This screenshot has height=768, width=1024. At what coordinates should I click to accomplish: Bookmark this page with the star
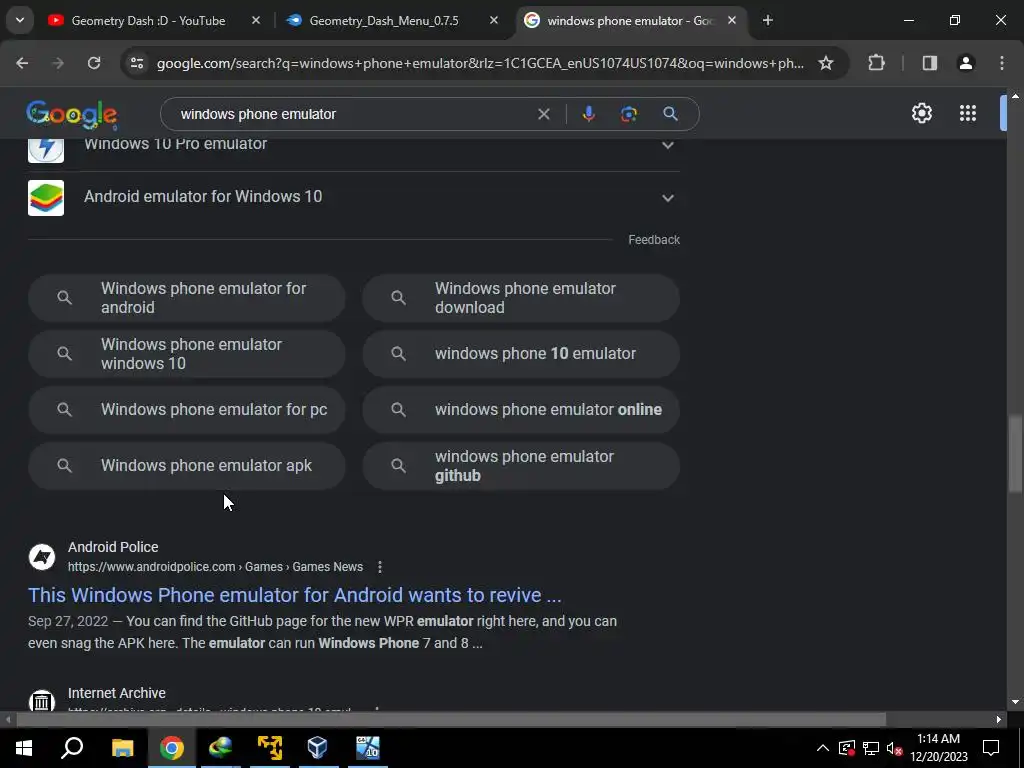tap(825, 63)
